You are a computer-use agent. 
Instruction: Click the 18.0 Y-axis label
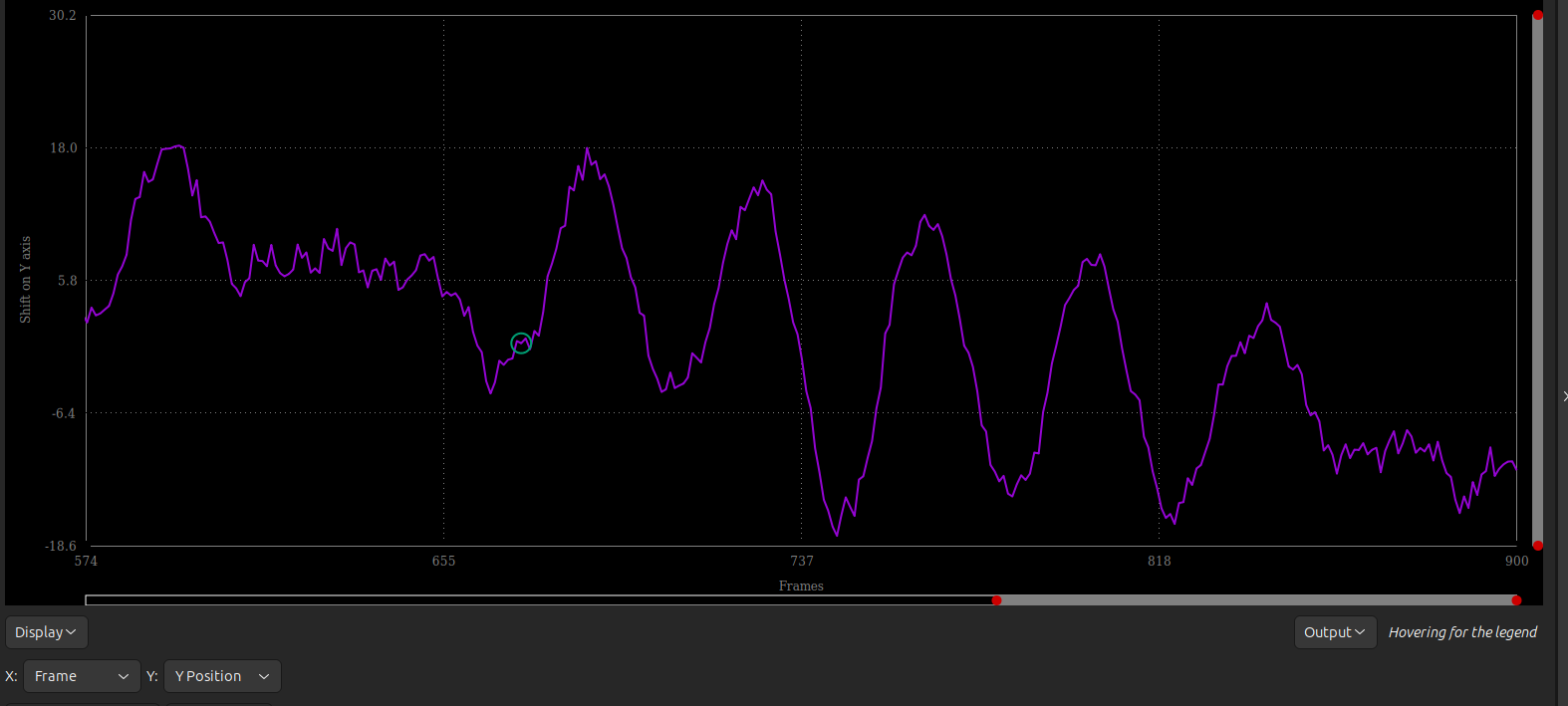[x=64, y=148]
